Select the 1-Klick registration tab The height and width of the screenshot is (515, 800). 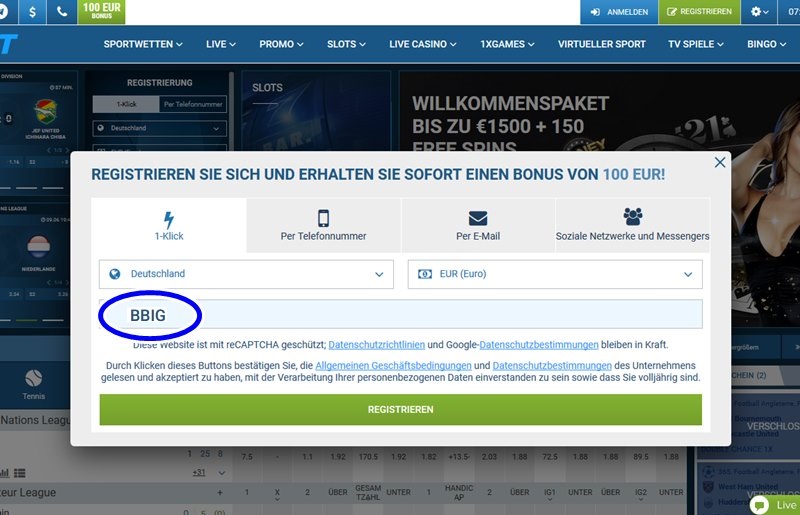[x=169, y=225]
